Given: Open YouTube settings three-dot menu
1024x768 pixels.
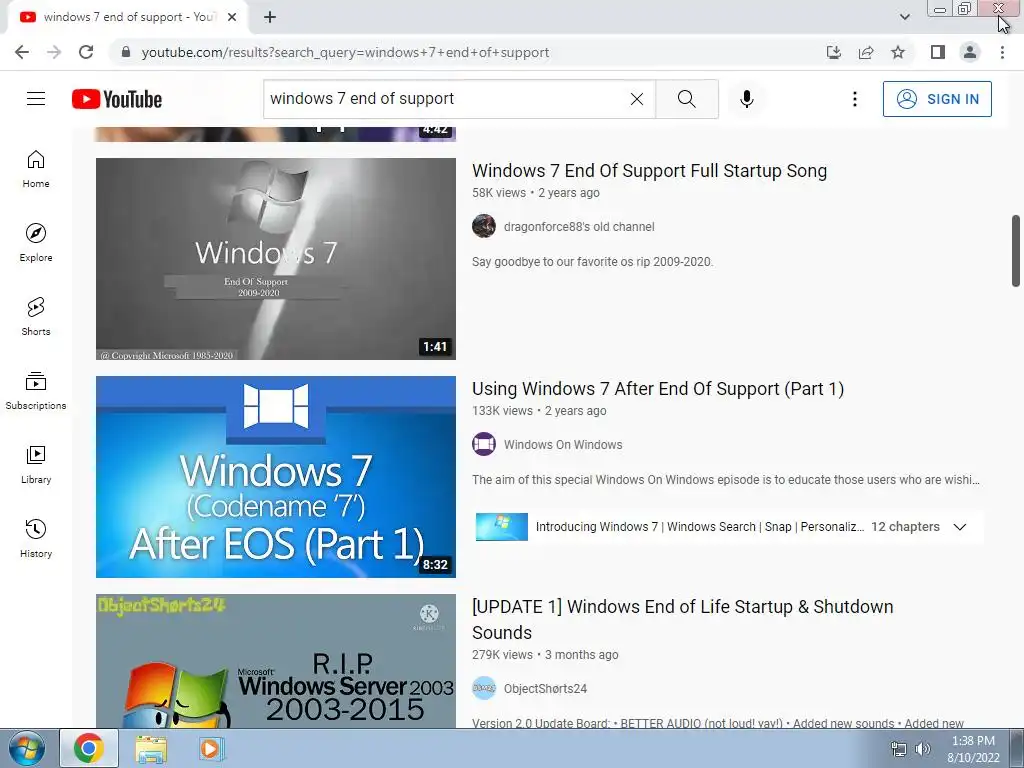Looking at the screenshot, I should [854, 99].
